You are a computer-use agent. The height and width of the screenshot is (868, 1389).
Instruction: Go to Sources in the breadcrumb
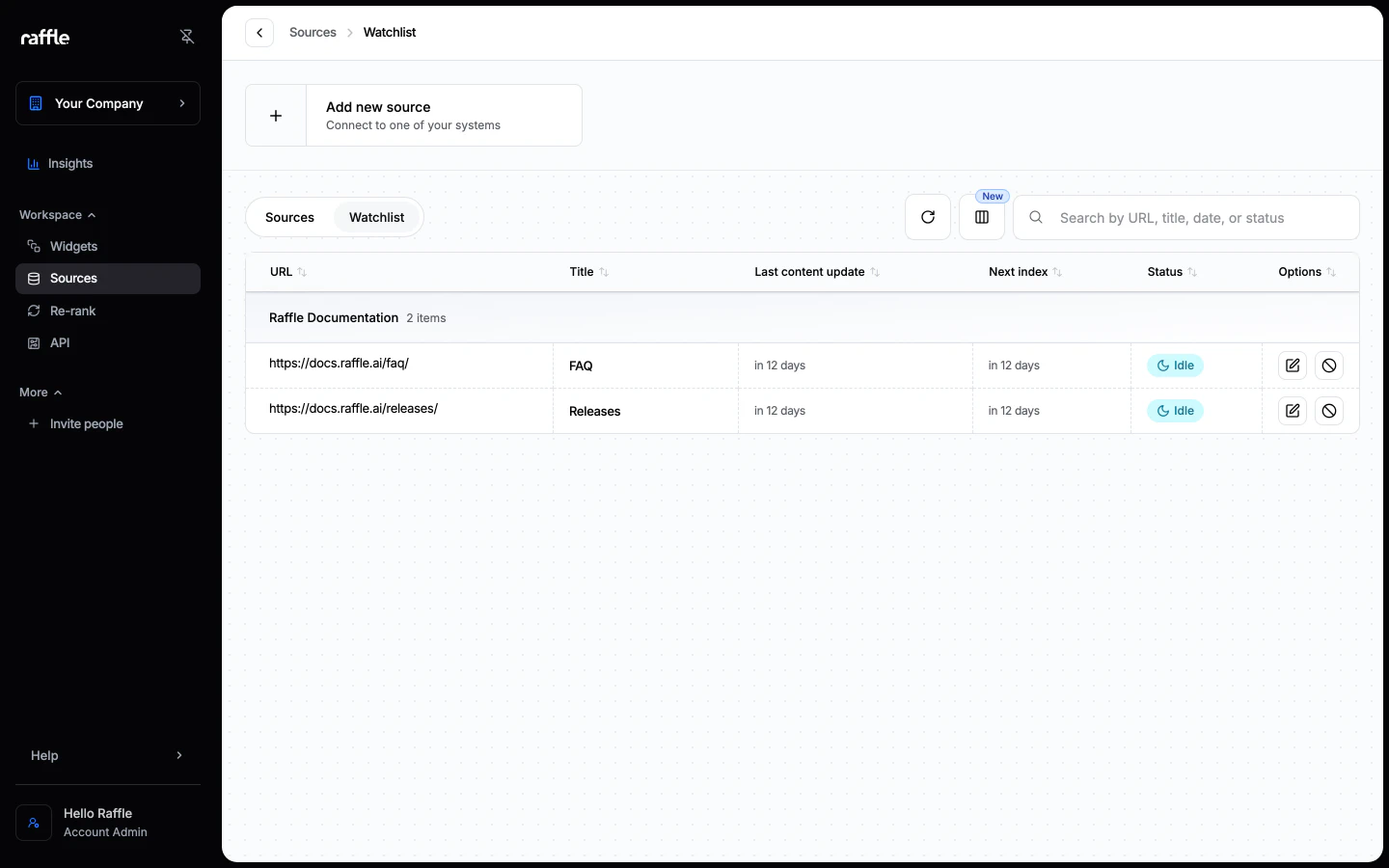coord(313,33)
